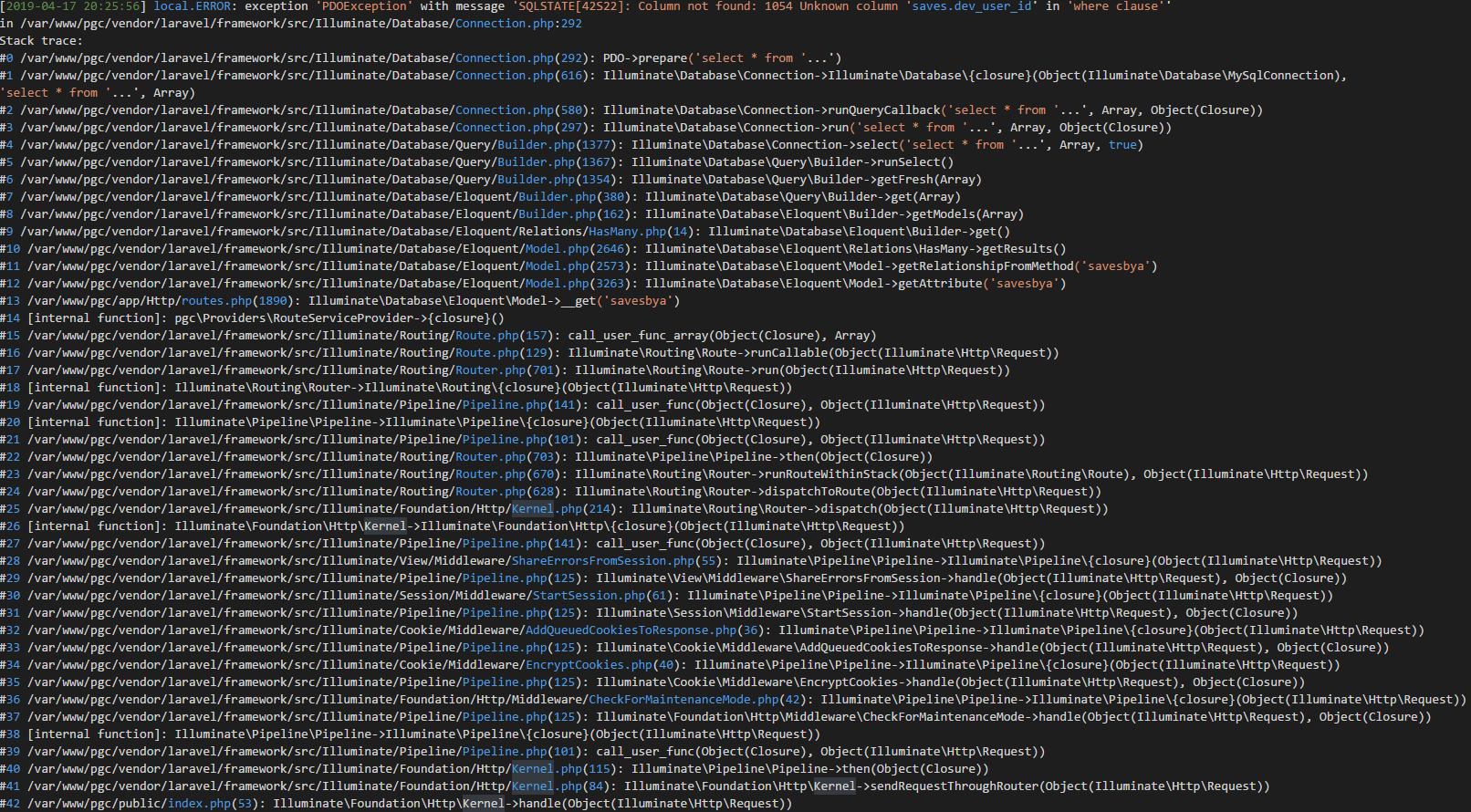Click the 2019-04-17 20:25:56 timestamp
Image resolution: width=1471 pixels, height=812 pixels.
[77, 6]
